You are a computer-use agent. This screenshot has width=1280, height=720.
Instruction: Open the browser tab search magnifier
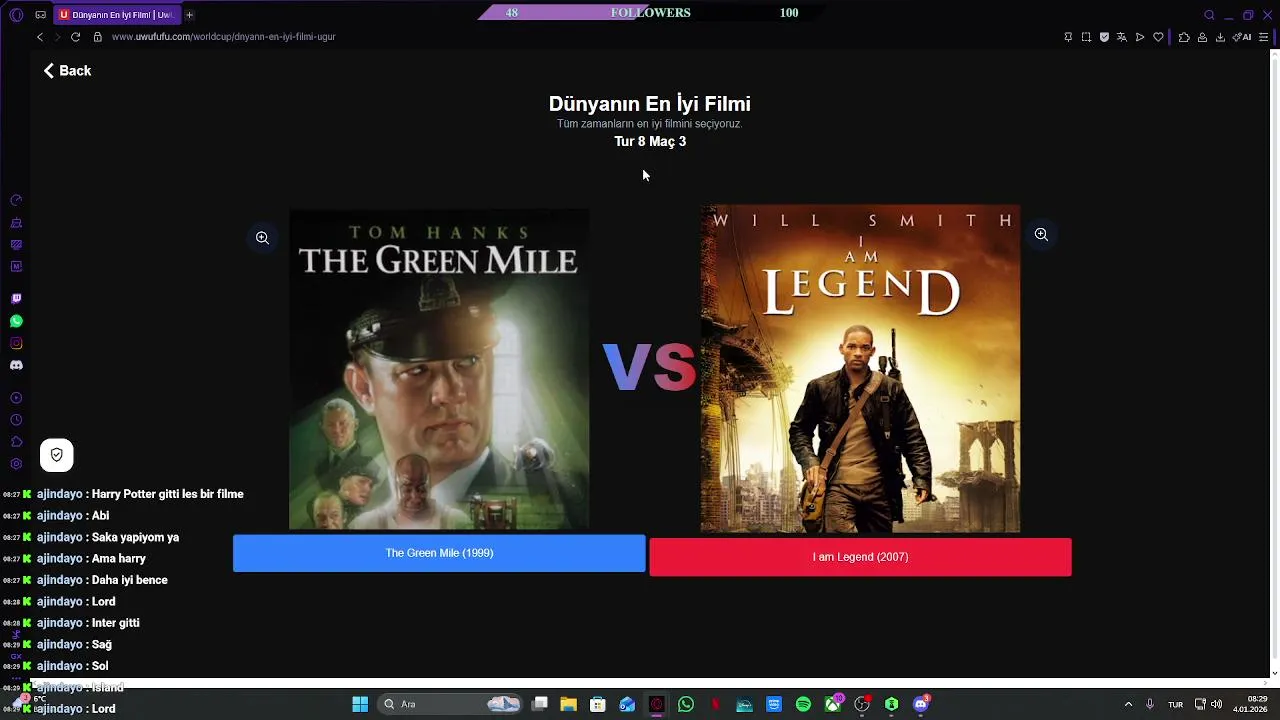tap(1209, 15)
